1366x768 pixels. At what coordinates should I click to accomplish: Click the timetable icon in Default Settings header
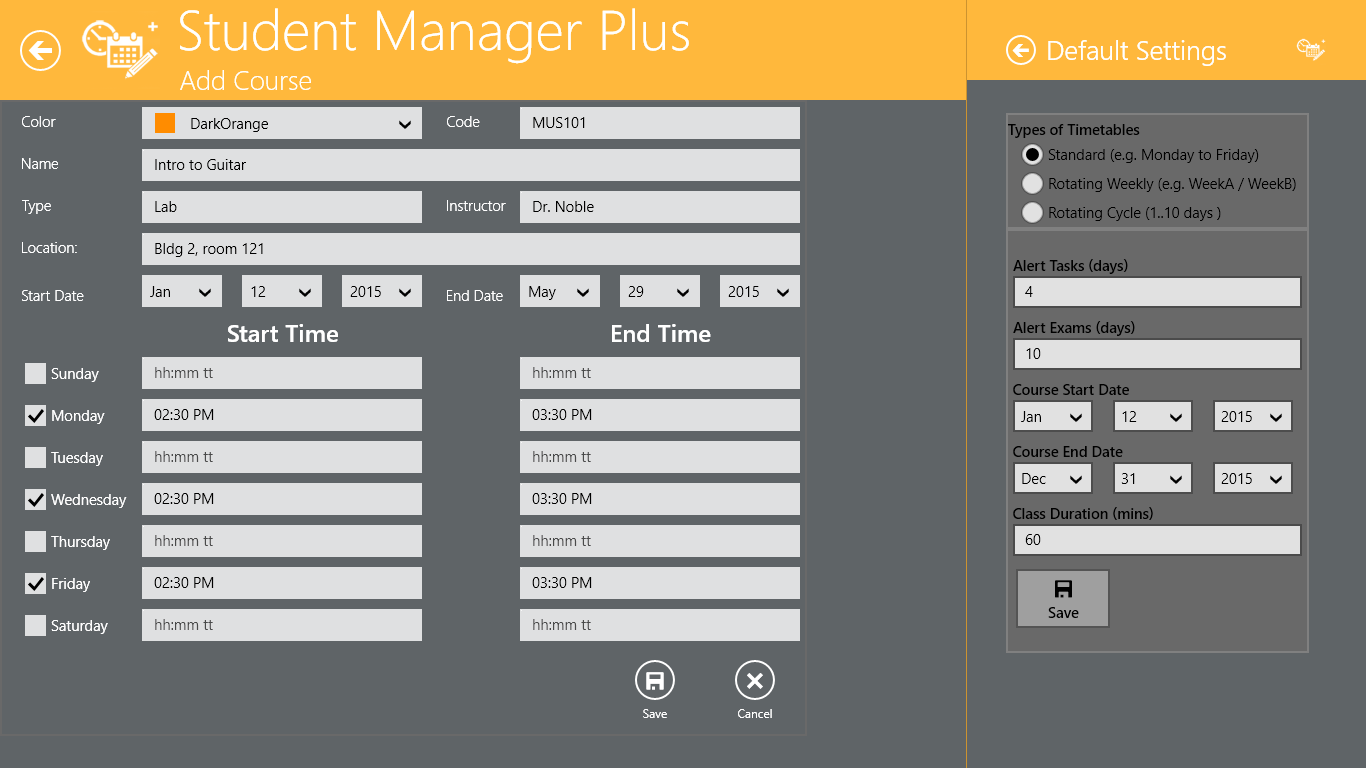[x=1310, y=49]
